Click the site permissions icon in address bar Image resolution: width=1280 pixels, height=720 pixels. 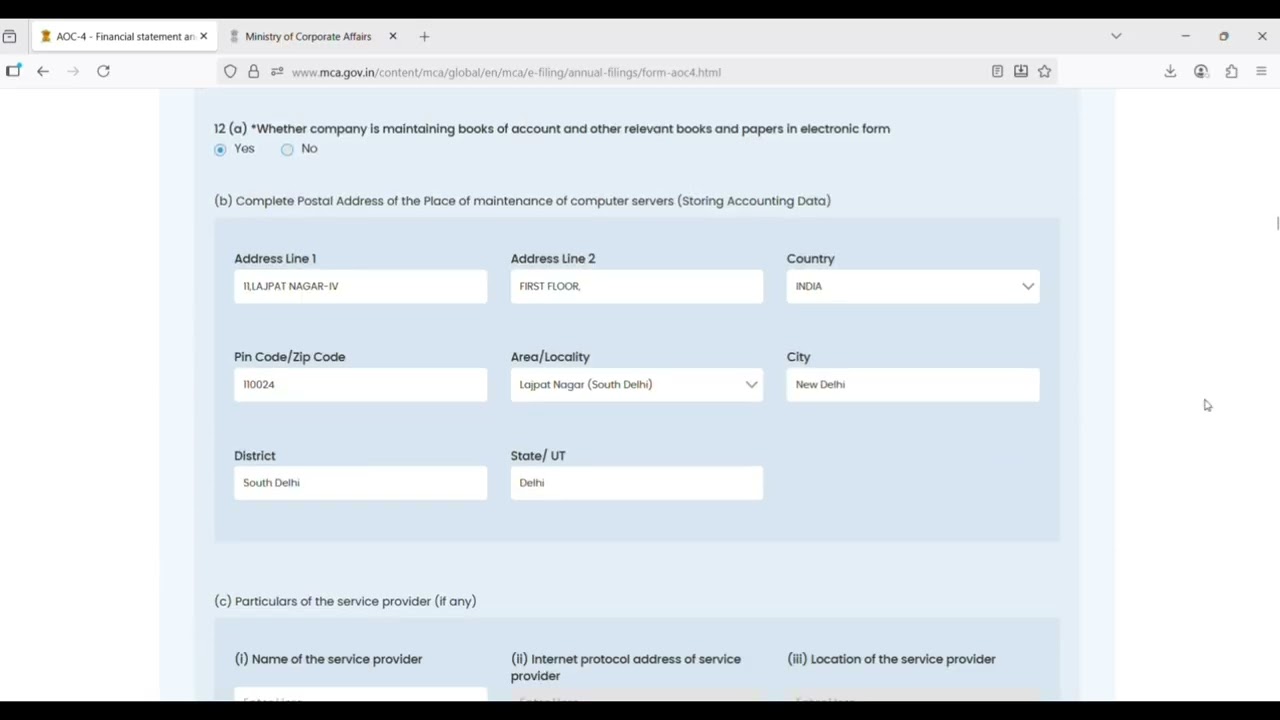[x=277, y=72]
